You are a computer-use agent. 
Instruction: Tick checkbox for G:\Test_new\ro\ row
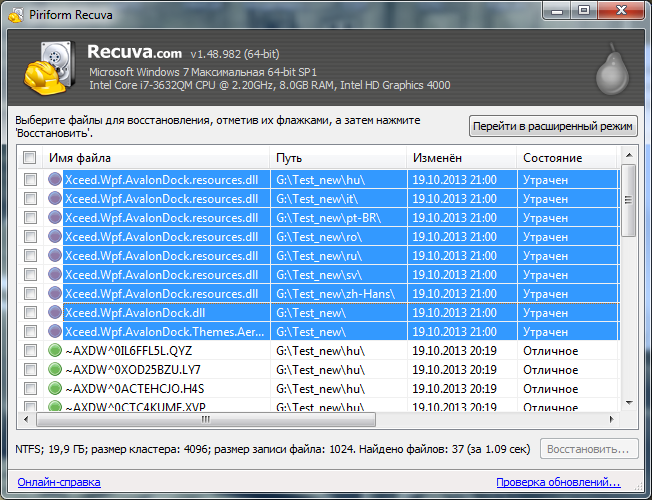[x=30, y=237]
